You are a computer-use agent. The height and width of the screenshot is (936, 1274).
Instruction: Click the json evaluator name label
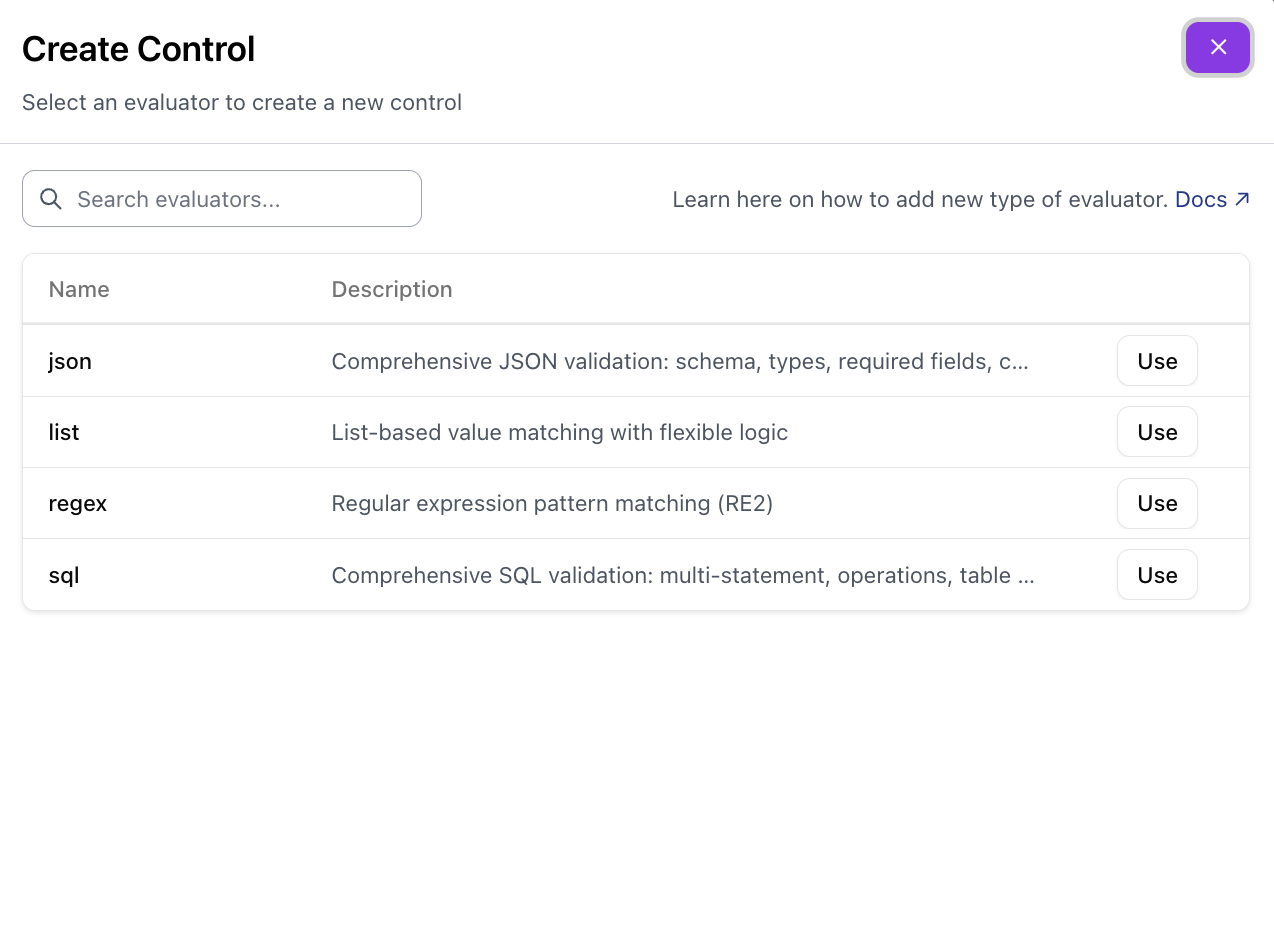(x=69, y=361)
